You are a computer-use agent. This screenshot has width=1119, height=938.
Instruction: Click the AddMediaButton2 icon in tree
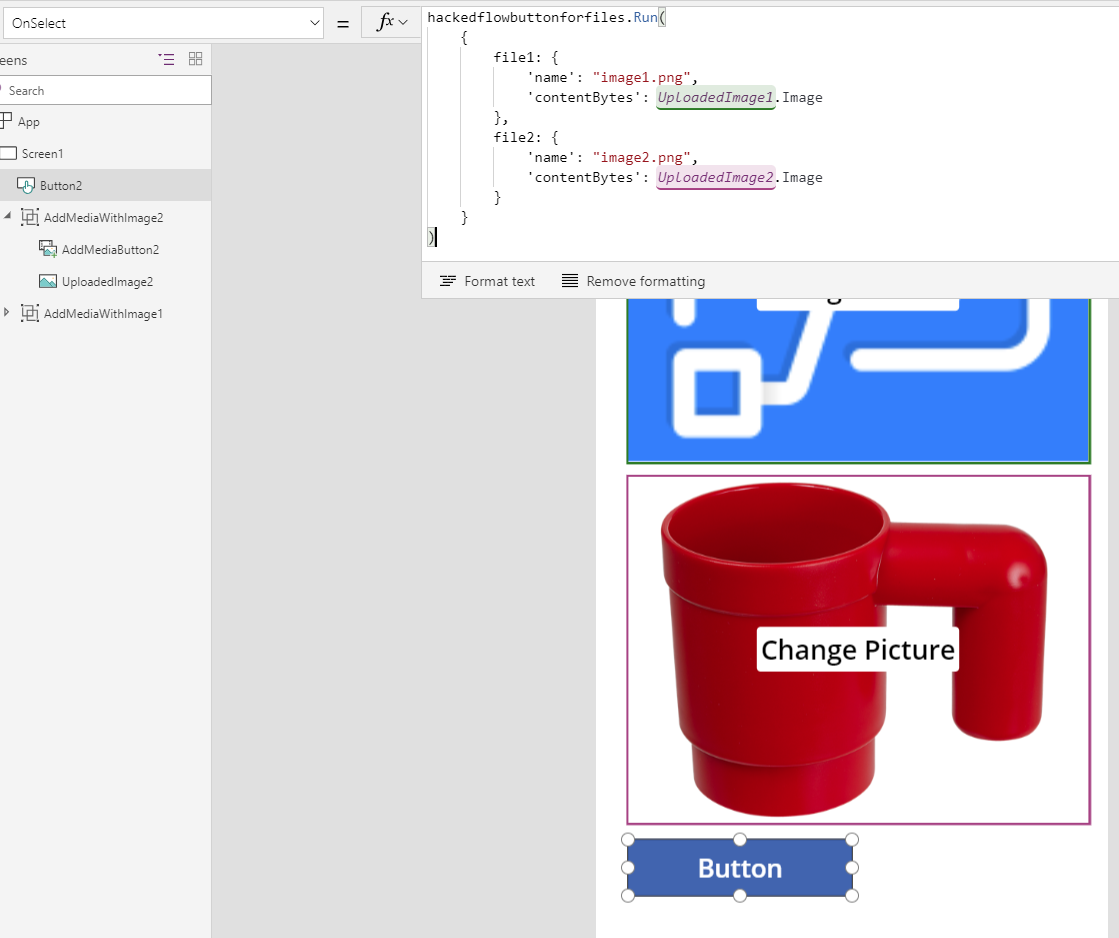click(x=47, y=249)
